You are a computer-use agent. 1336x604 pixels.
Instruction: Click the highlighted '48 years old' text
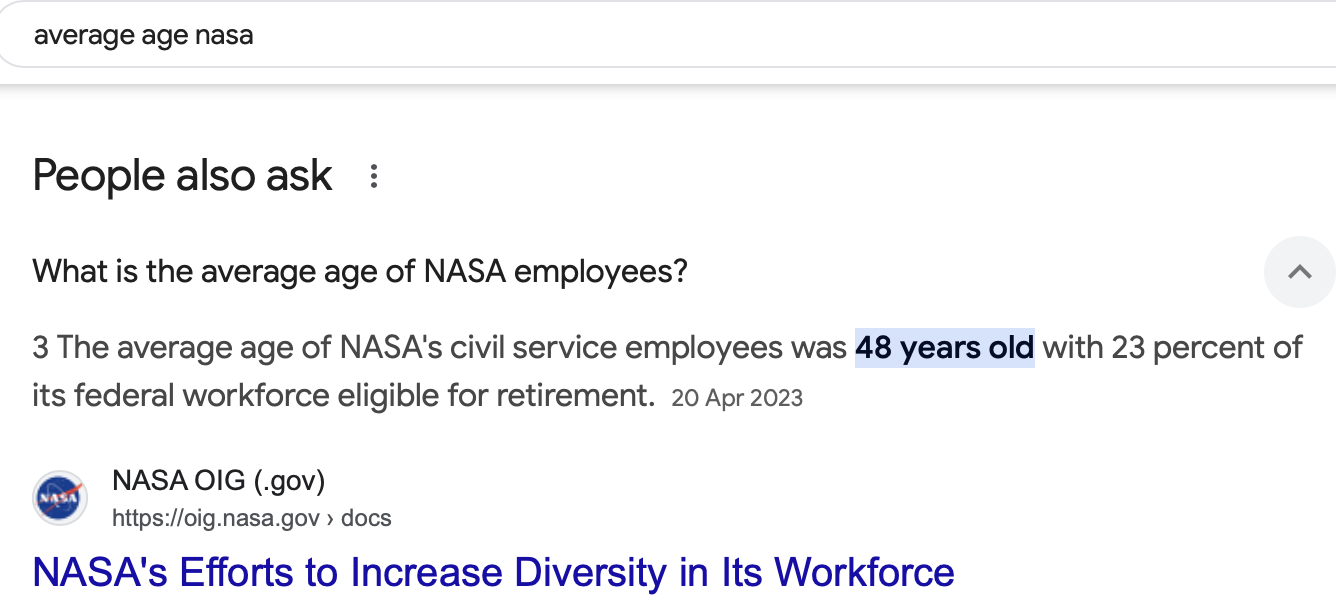[x=944, y=348]
